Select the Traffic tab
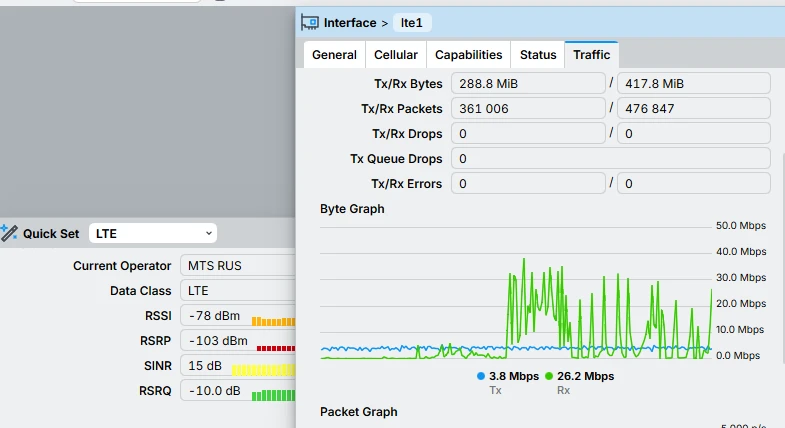 pyautogui.click(x=591, y=55)
